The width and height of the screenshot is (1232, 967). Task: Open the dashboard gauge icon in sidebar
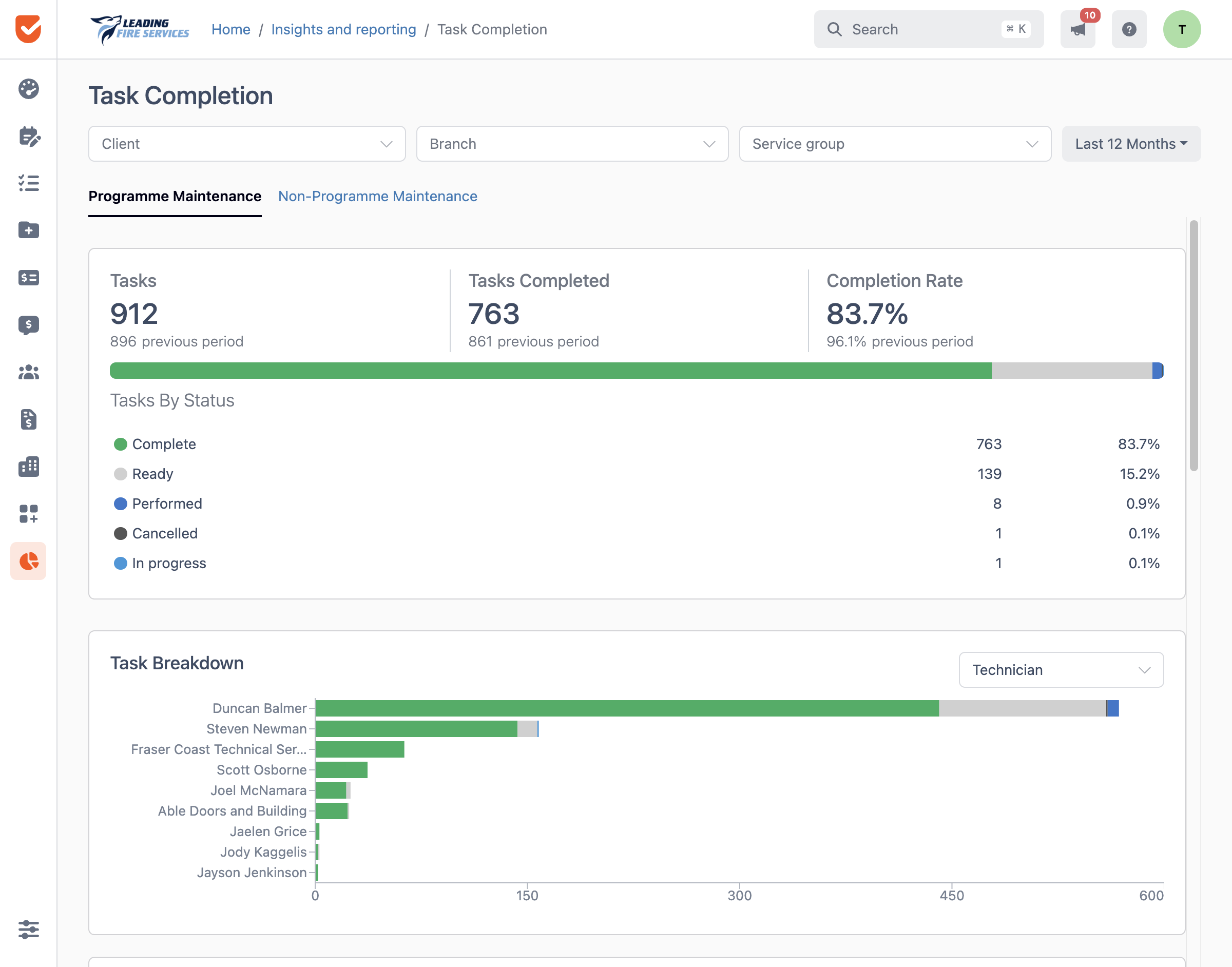[28, 89]
